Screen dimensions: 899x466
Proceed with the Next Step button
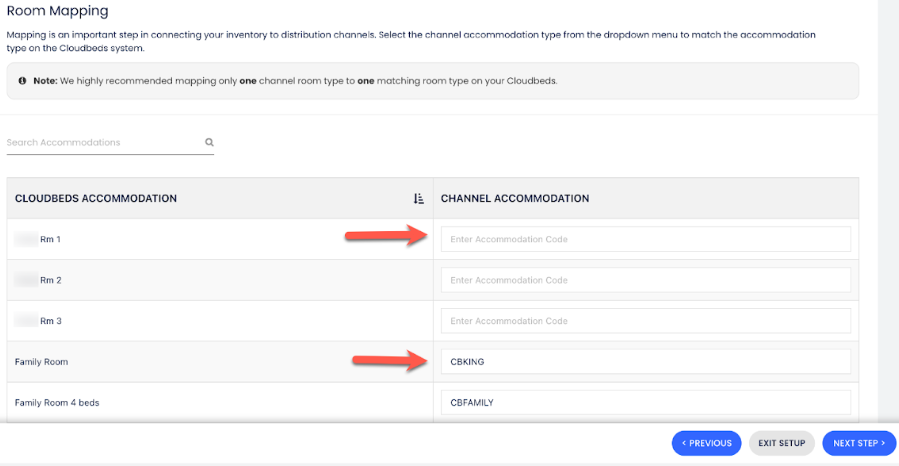tap(859, 443)
